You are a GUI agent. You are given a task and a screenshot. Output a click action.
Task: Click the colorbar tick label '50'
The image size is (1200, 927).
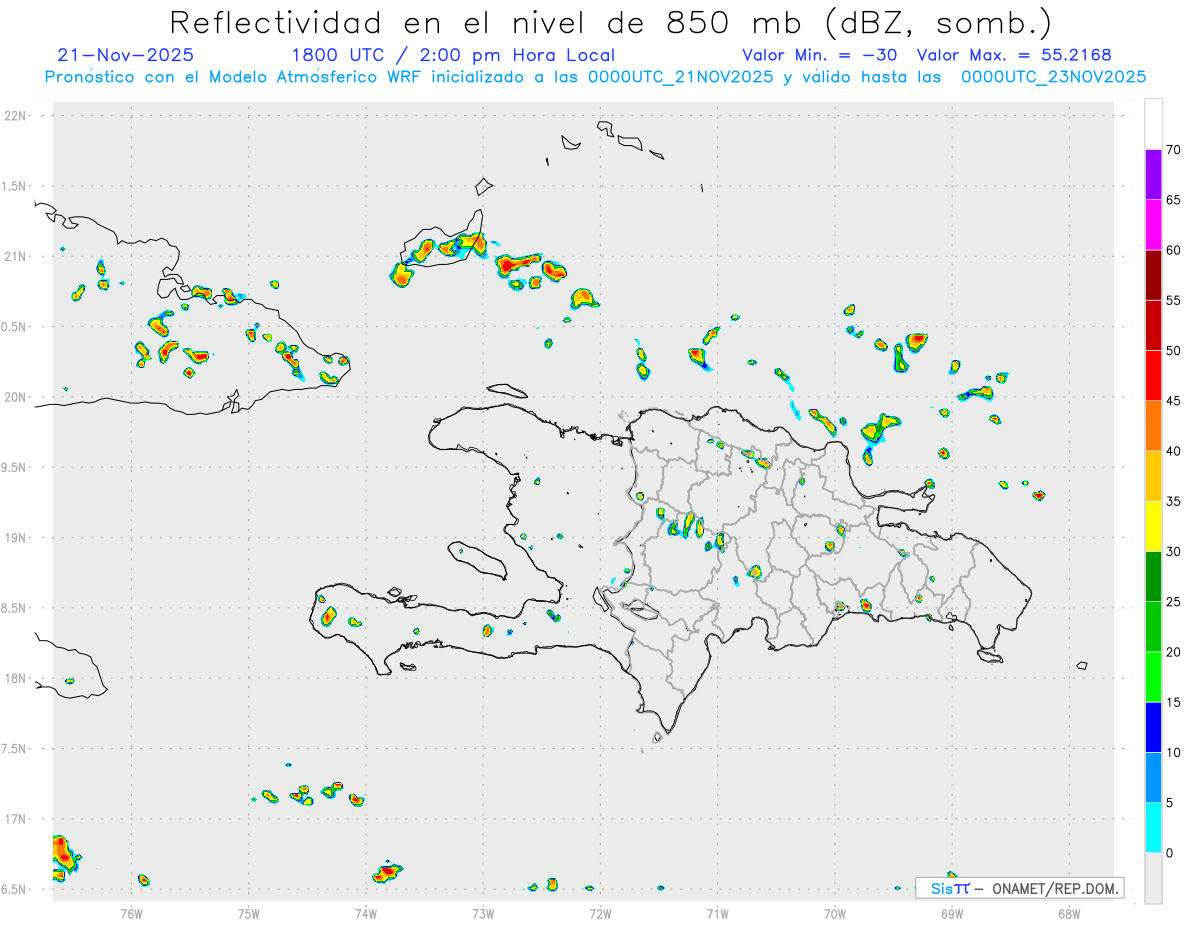tap(1175, 351)
